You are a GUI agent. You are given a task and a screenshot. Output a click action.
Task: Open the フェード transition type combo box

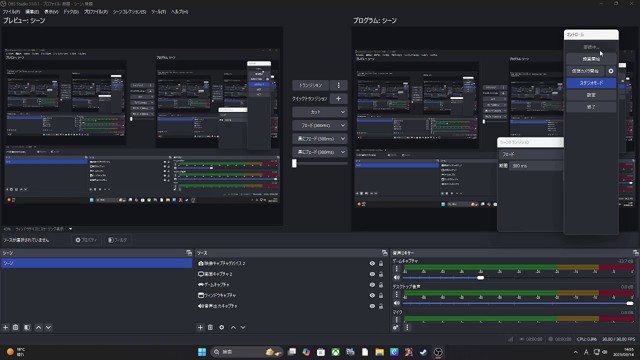tap(531, 154)
